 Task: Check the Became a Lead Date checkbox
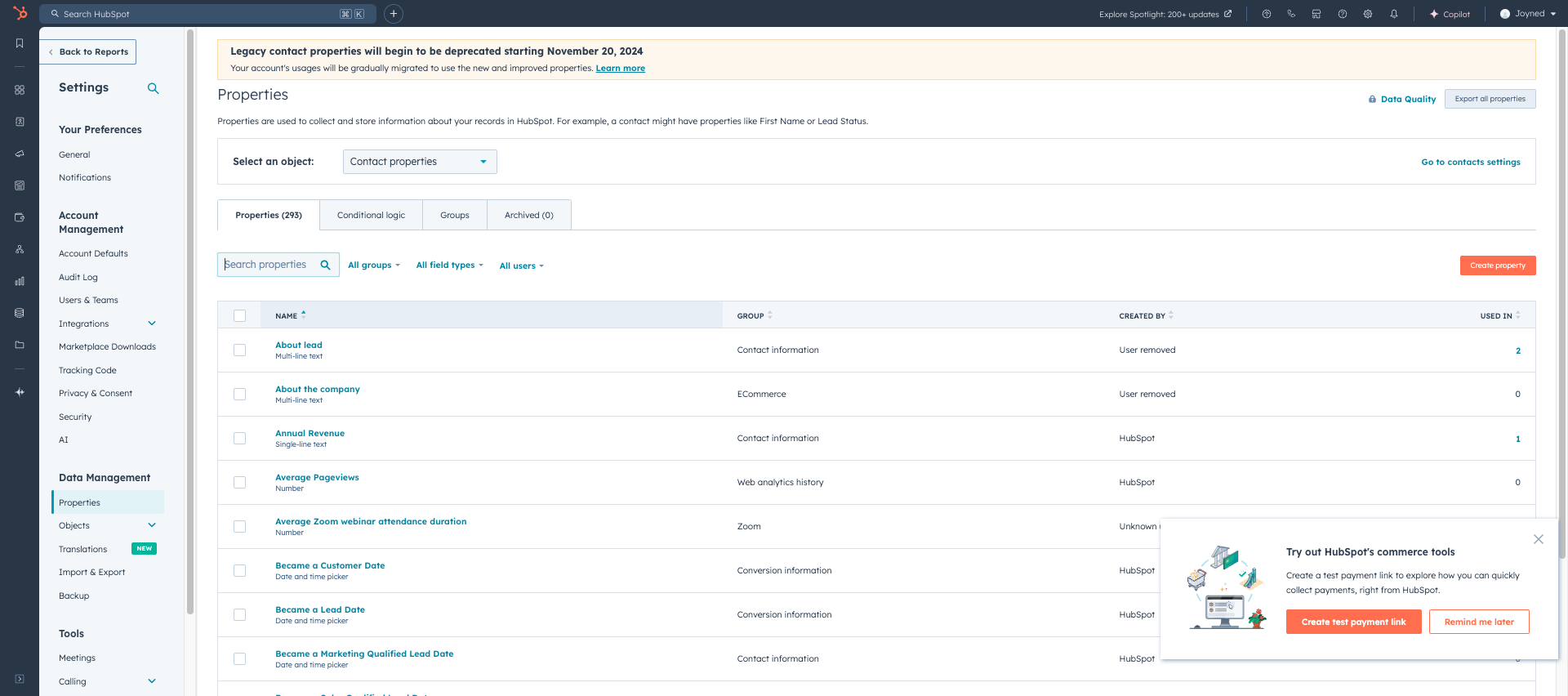pyautogui.click(x=239, y=614)
